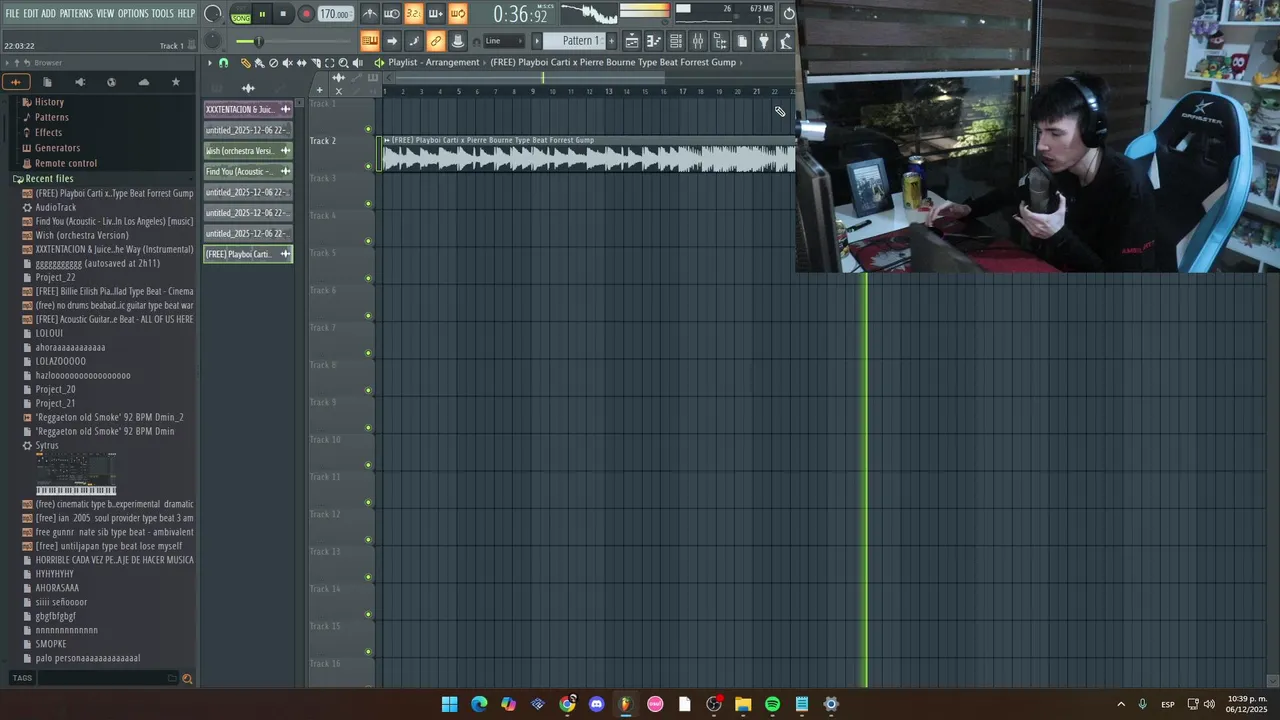Image resolution: width=1280 pixels, height=720 pixels.
Task: Click the Sytrus preset thumbnail in Browser
Action: [x=76, y=474]
